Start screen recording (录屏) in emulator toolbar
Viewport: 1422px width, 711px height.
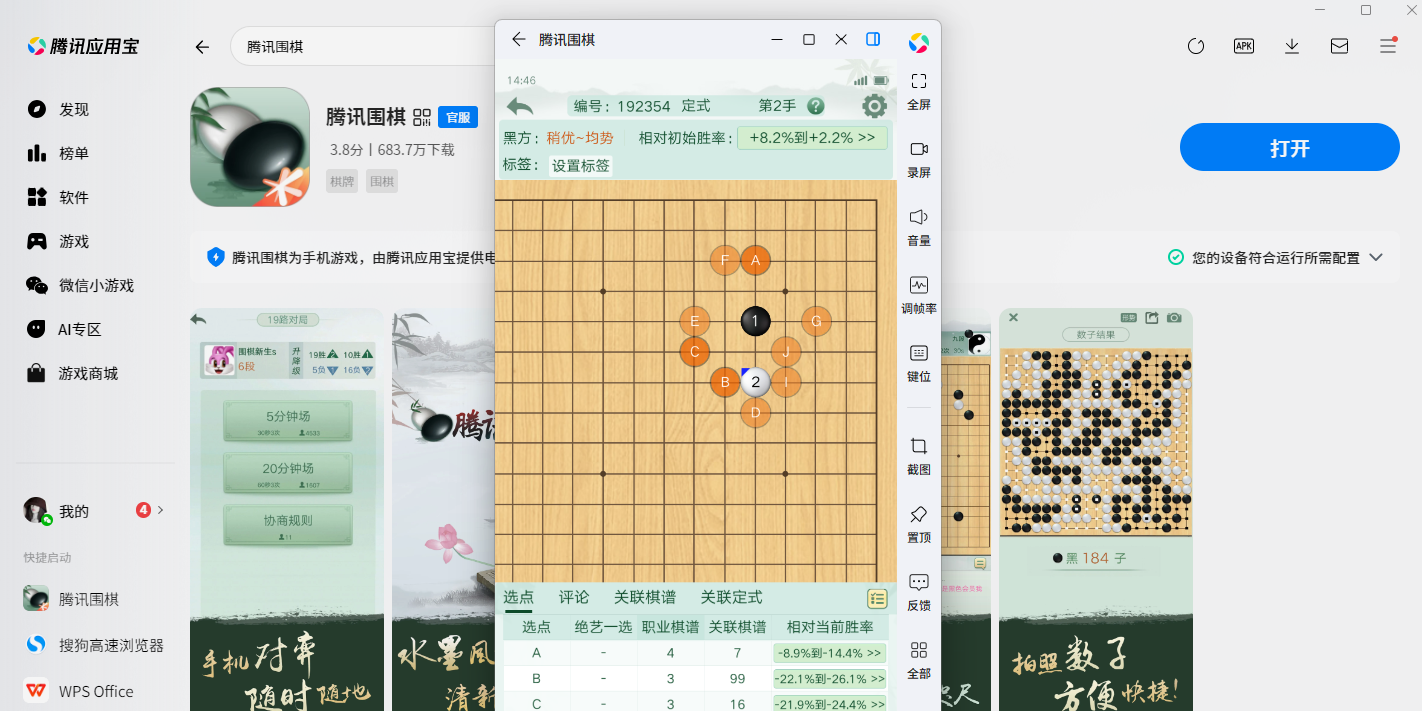(918, 159)
